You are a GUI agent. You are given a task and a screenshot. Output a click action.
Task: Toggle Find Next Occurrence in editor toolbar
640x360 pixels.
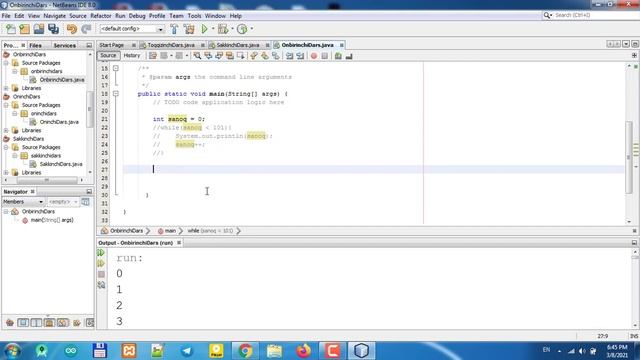pos(219,56)
